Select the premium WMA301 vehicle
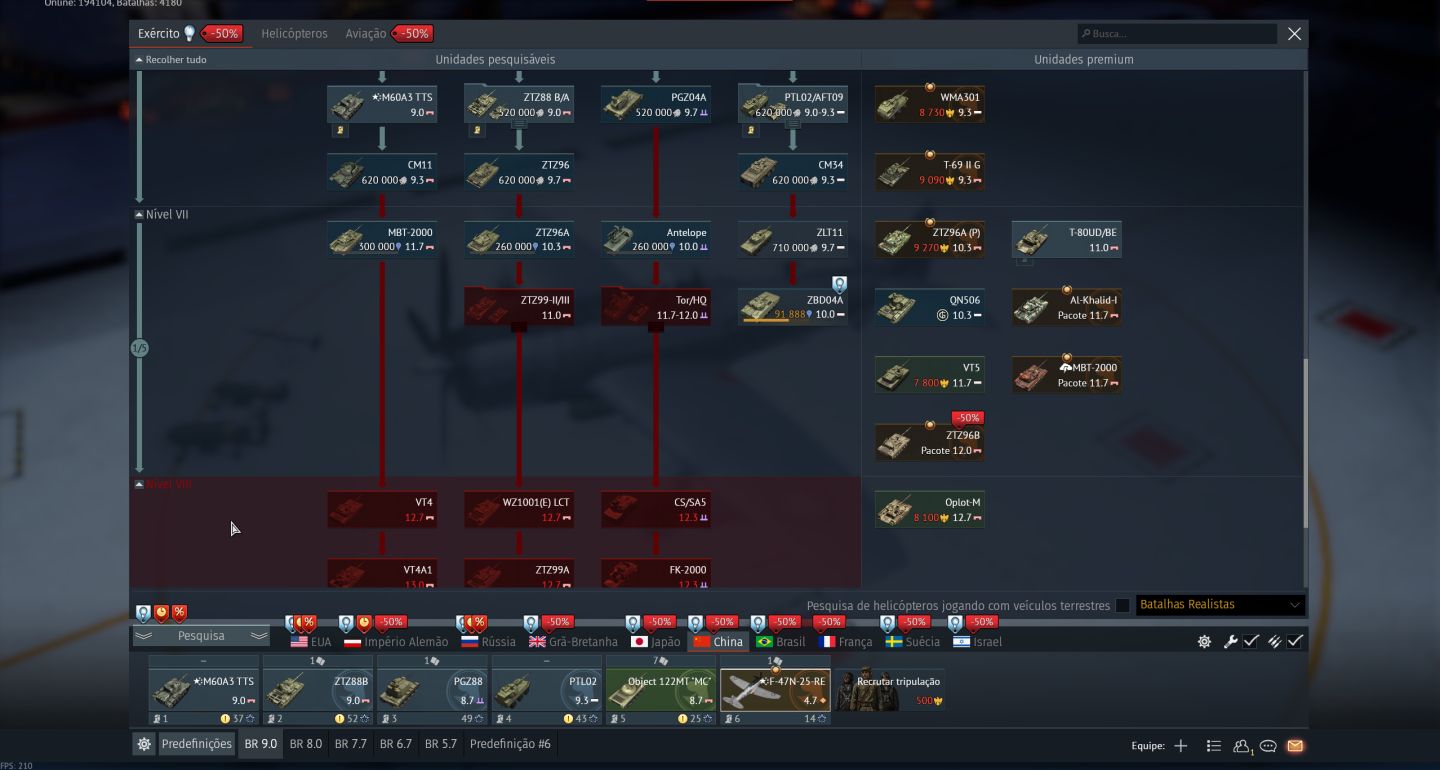Viewport: 1440px width, 770px height. point(929,105)
